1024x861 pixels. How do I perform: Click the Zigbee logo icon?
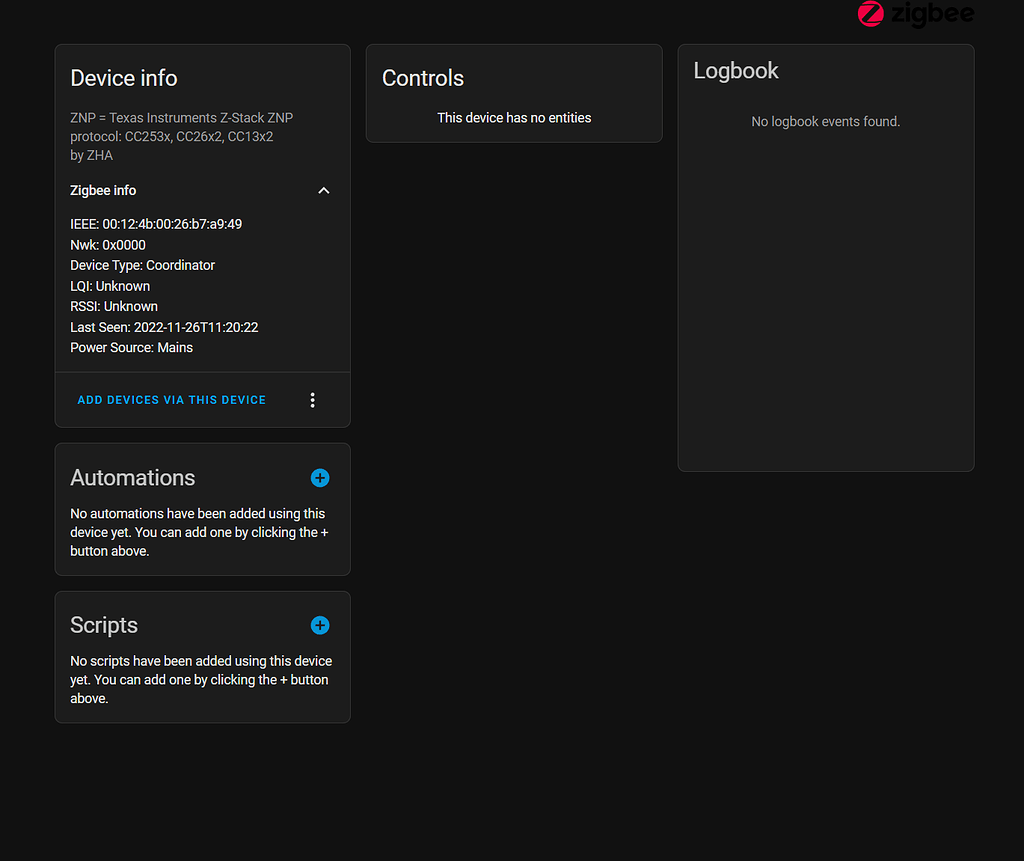(x=871, y=13)
